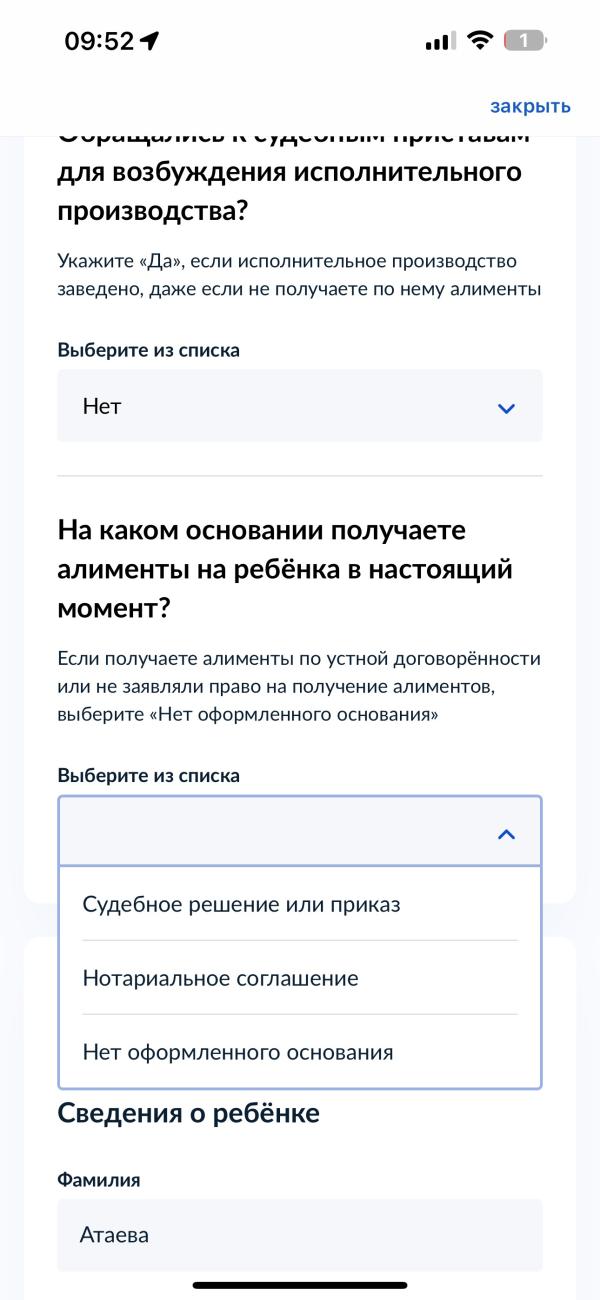Screen dimensions: 600x1300
Task: Click the Фамилия field containing «Атаева»
Action: click(x=299, y=1235)
